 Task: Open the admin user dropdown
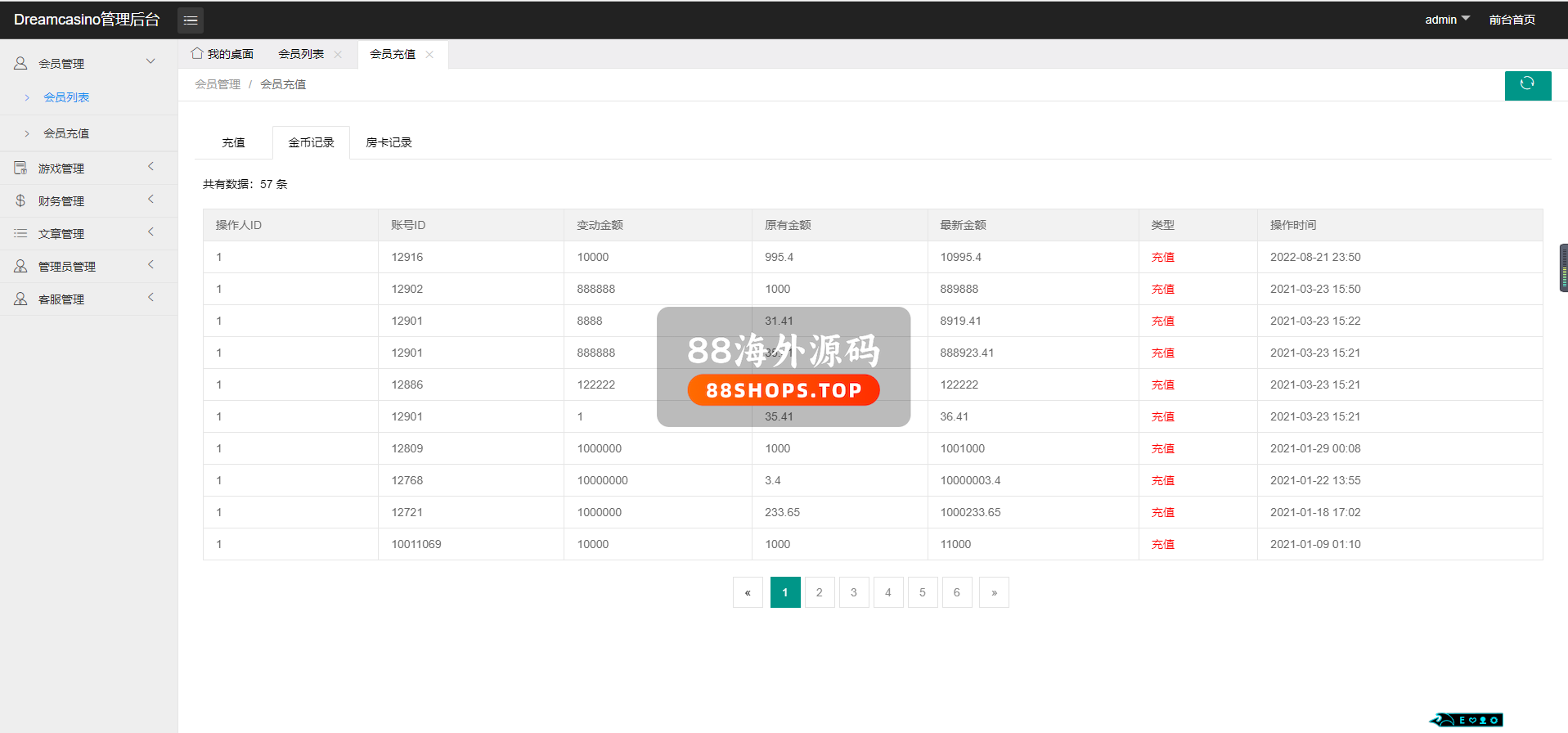click(1446, 20)
